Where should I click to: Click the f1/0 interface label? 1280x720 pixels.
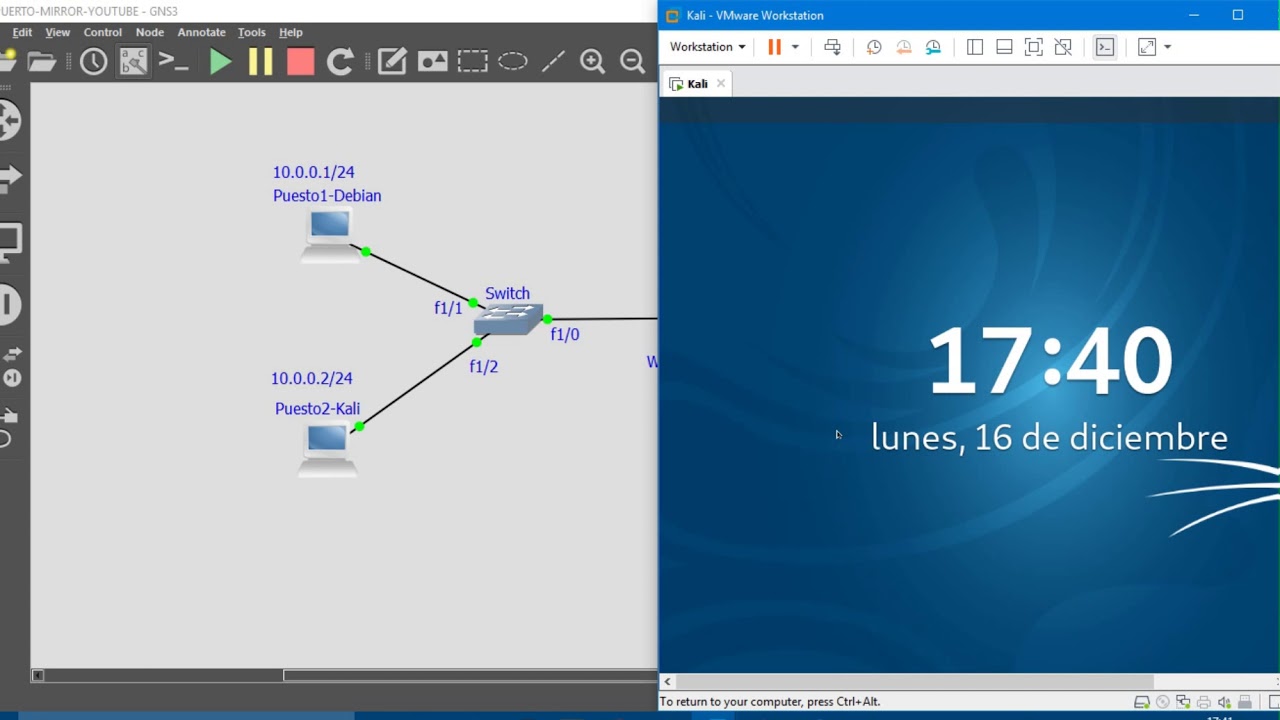[565, 334]
